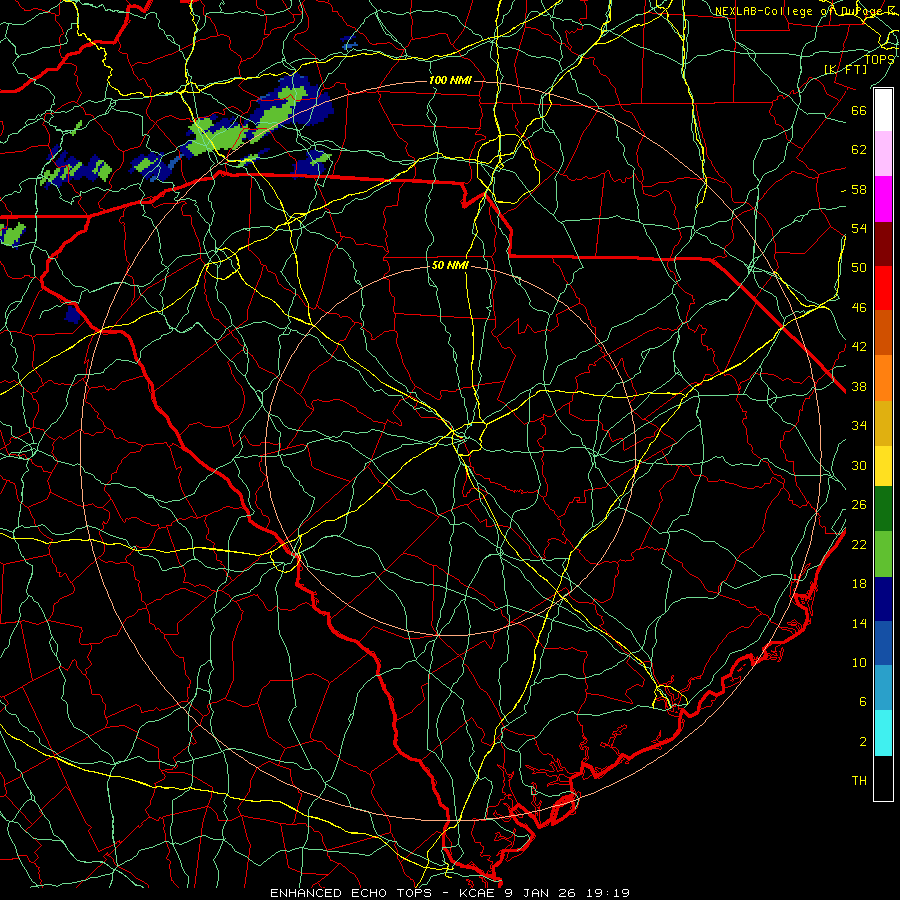Click the 50 legend value
Image resolution: width=900 pixels, height=900 pixels.
tap(859, 268)
